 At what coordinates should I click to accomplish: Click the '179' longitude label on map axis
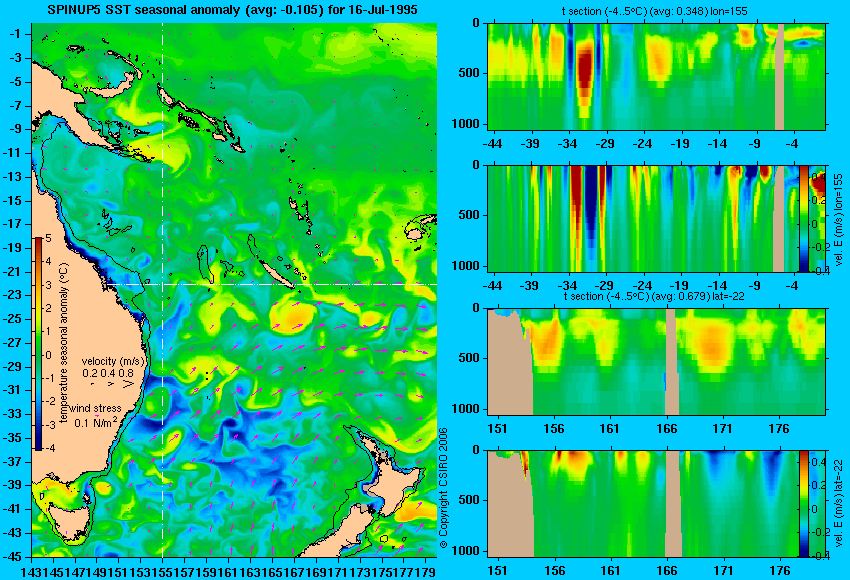point(426,572)
